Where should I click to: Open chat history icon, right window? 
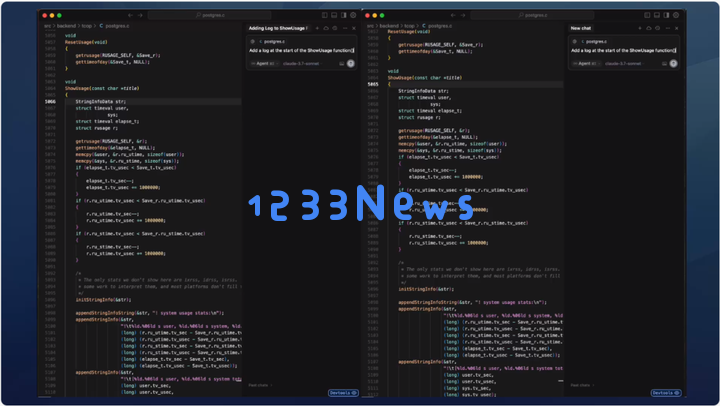[658, 28]
